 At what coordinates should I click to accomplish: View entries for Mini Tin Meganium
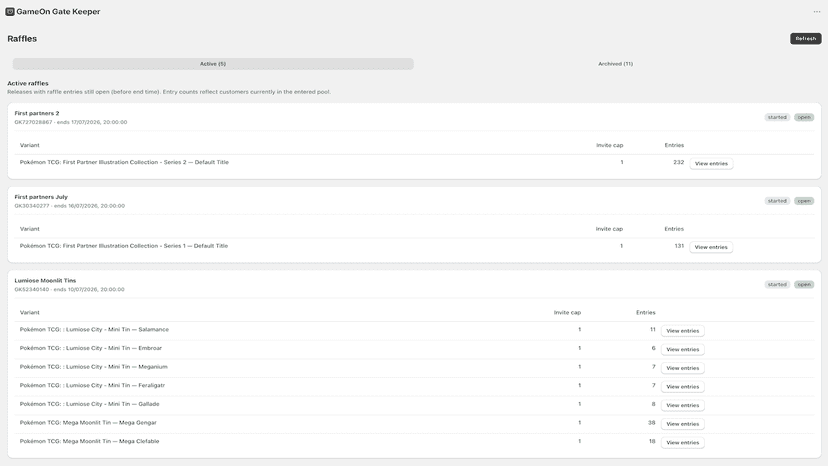[682, 368]
